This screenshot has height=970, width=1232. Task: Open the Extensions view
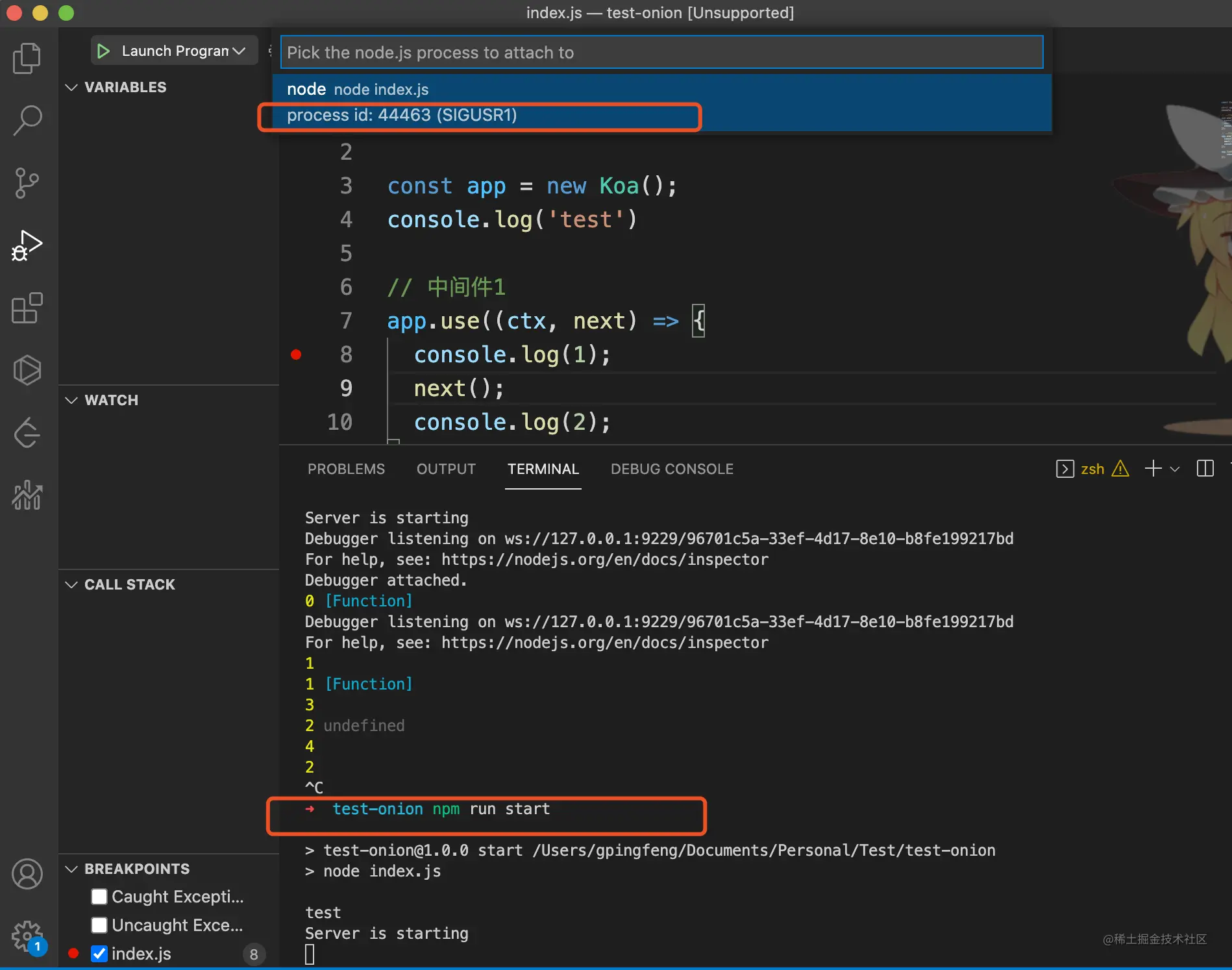click(27, 308)
